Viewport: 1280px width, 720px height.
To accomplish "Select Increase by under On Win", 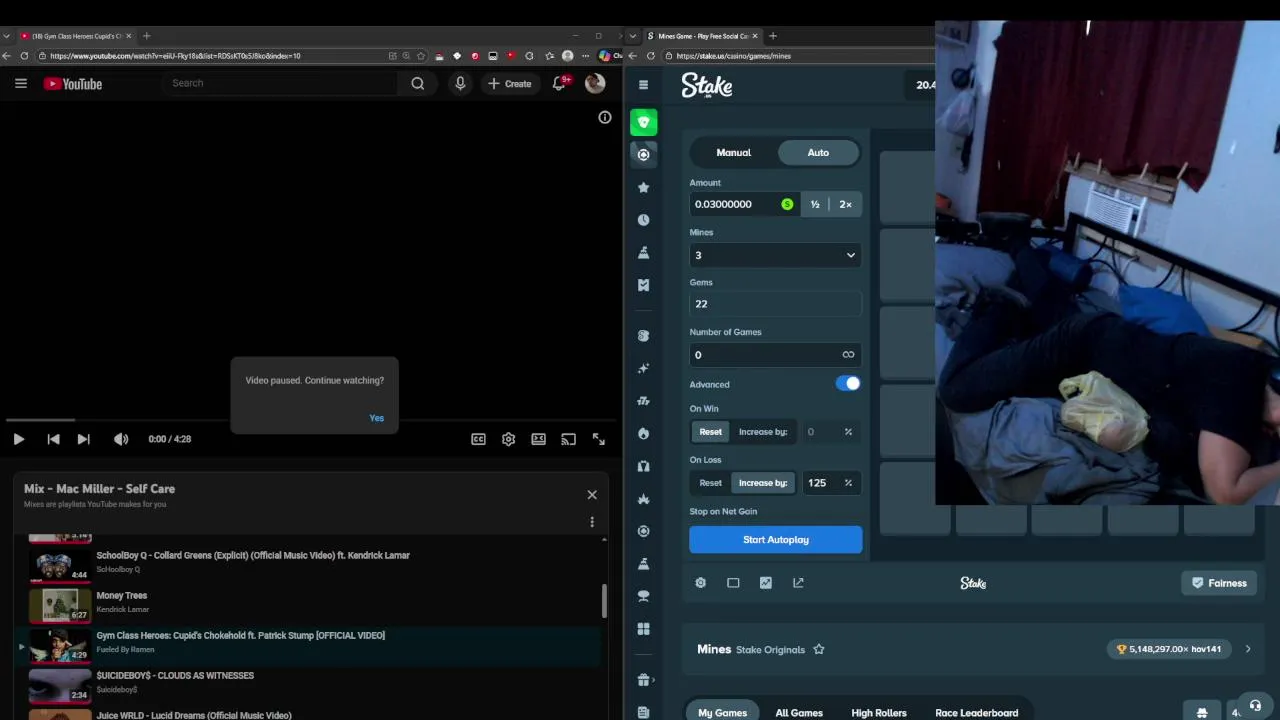I will [x=763, y=432].
